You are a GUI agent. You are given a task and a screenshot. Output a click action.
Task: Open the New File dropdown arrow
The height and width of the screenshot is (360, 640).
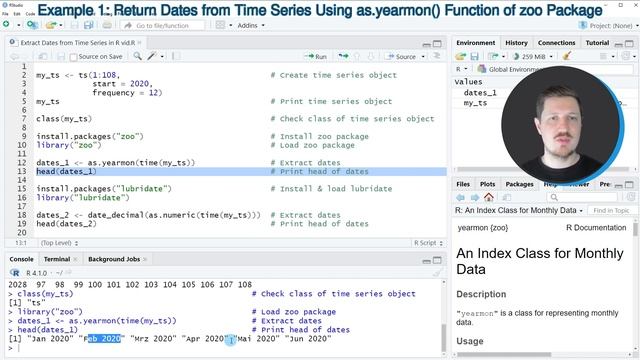coord(18,25)
